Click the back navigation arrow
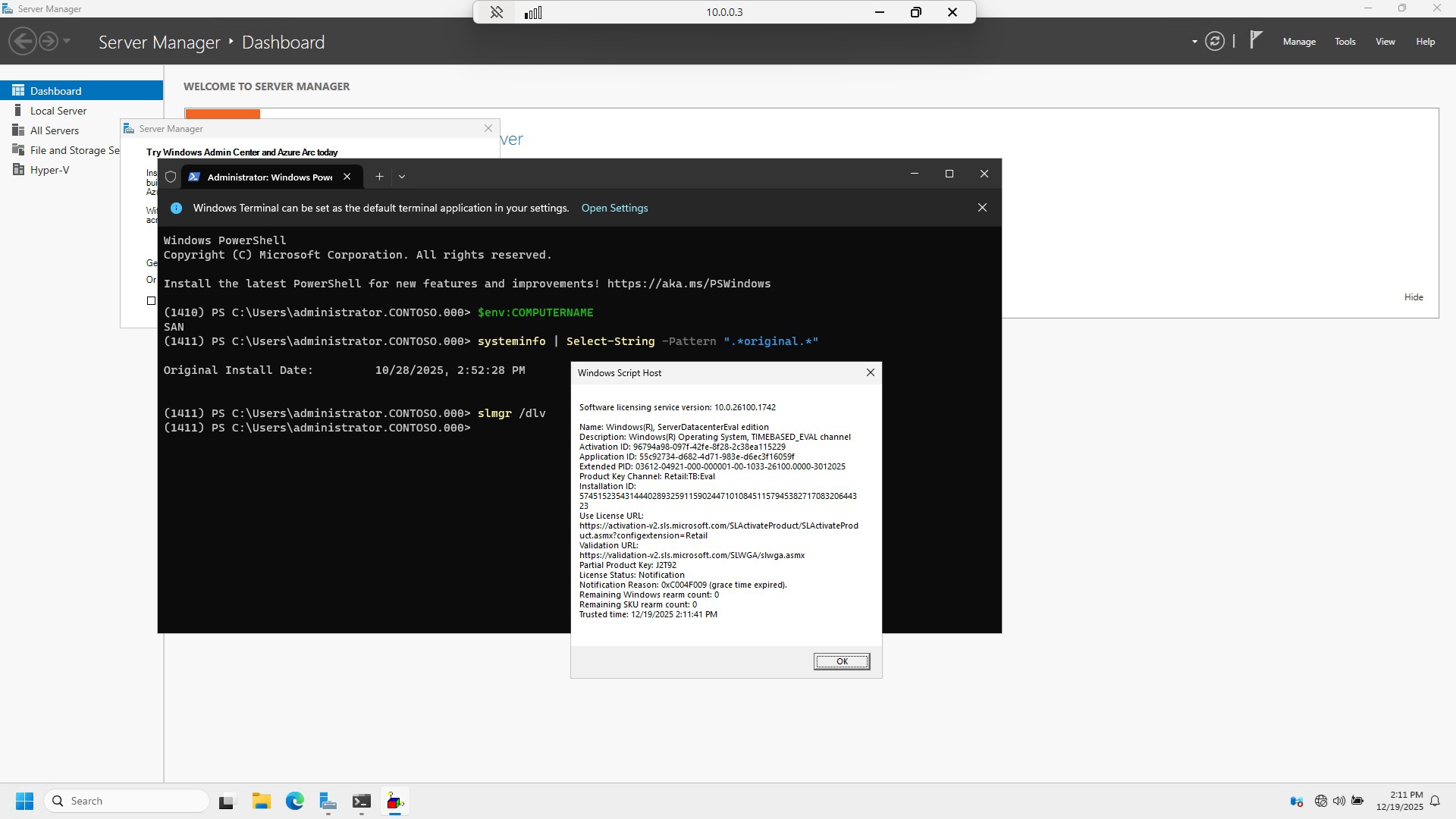The image size is (1456, 819). [x=23, y=42]
